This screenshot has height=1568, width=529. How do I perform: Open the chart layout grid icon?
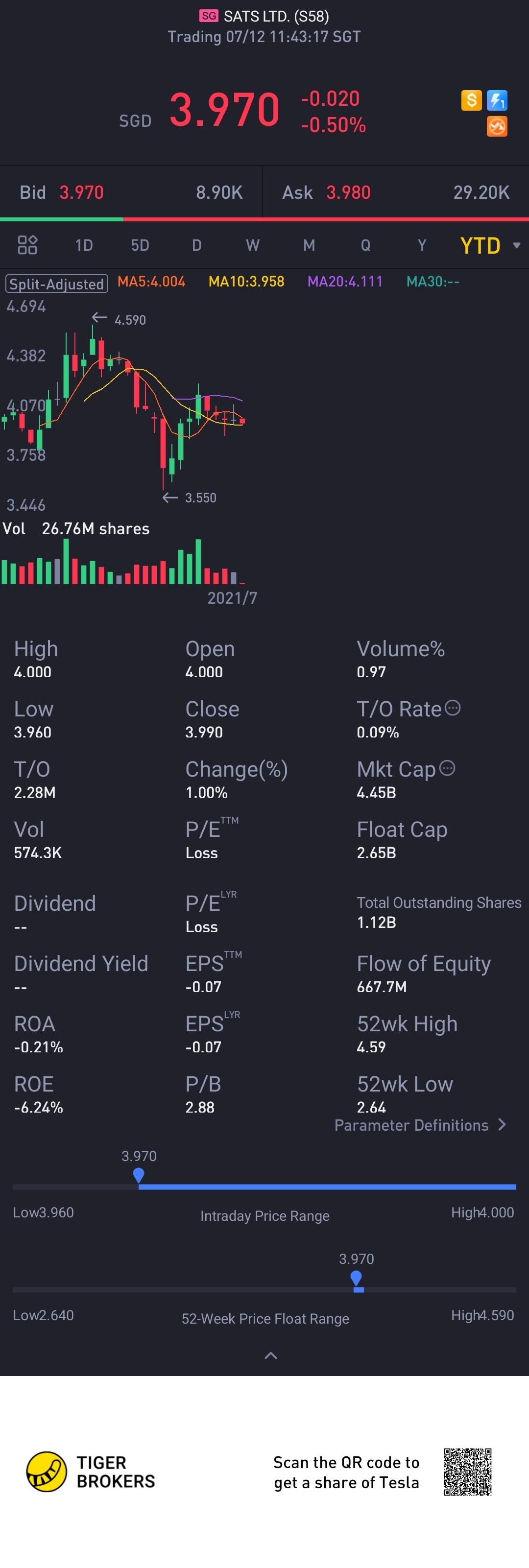[x=27, y=245]
